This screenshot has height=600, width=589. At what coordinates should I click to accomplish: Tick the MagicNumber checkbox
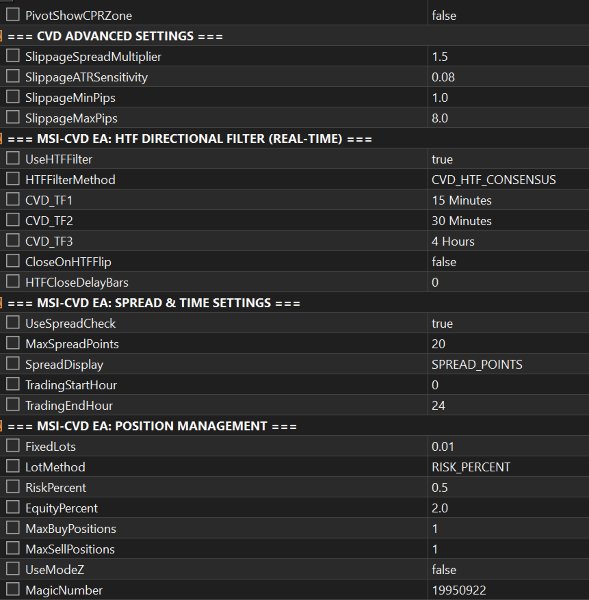coord(13,589)
